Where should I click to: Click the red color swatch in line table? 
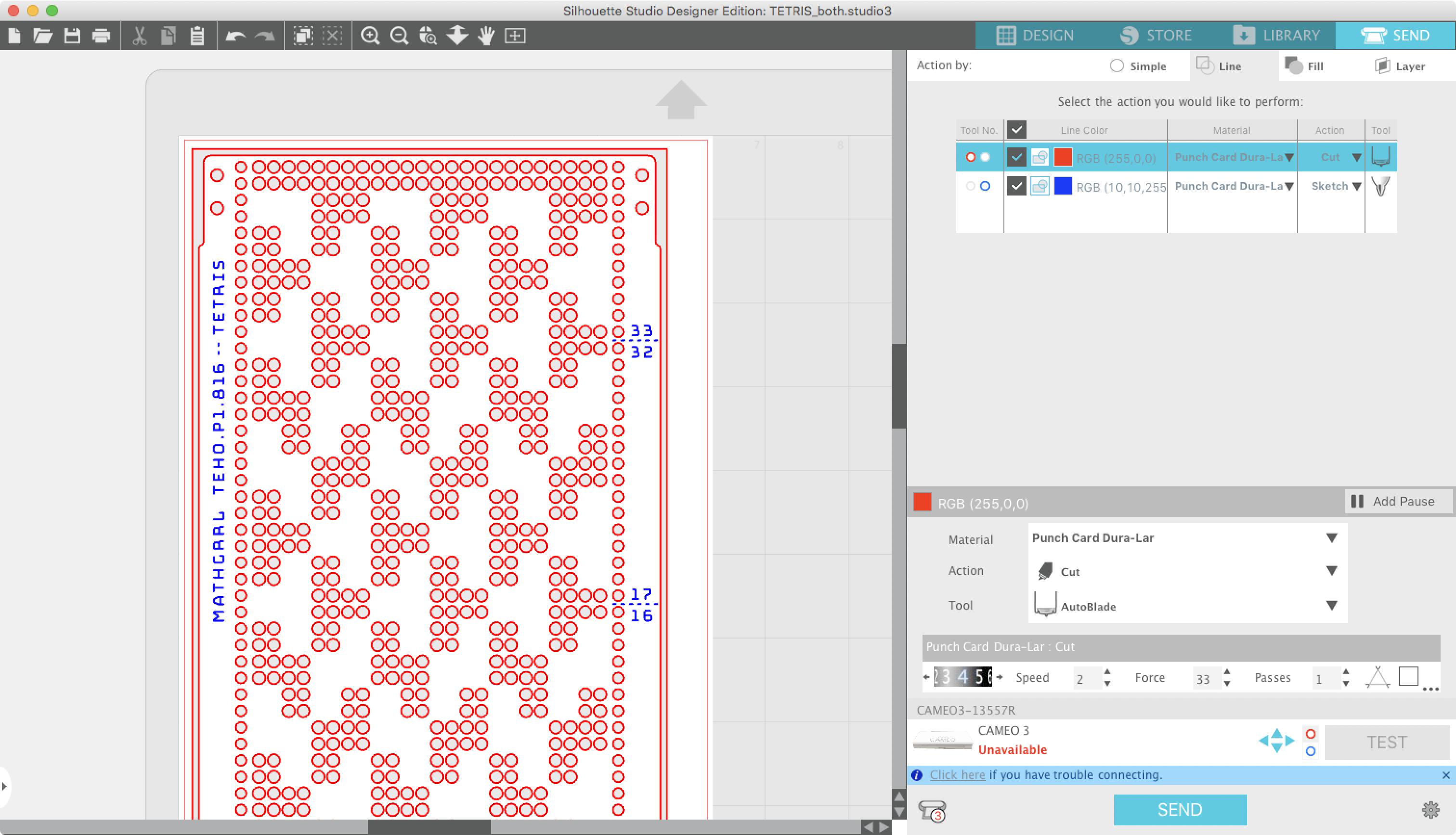tap(1063, 157)
